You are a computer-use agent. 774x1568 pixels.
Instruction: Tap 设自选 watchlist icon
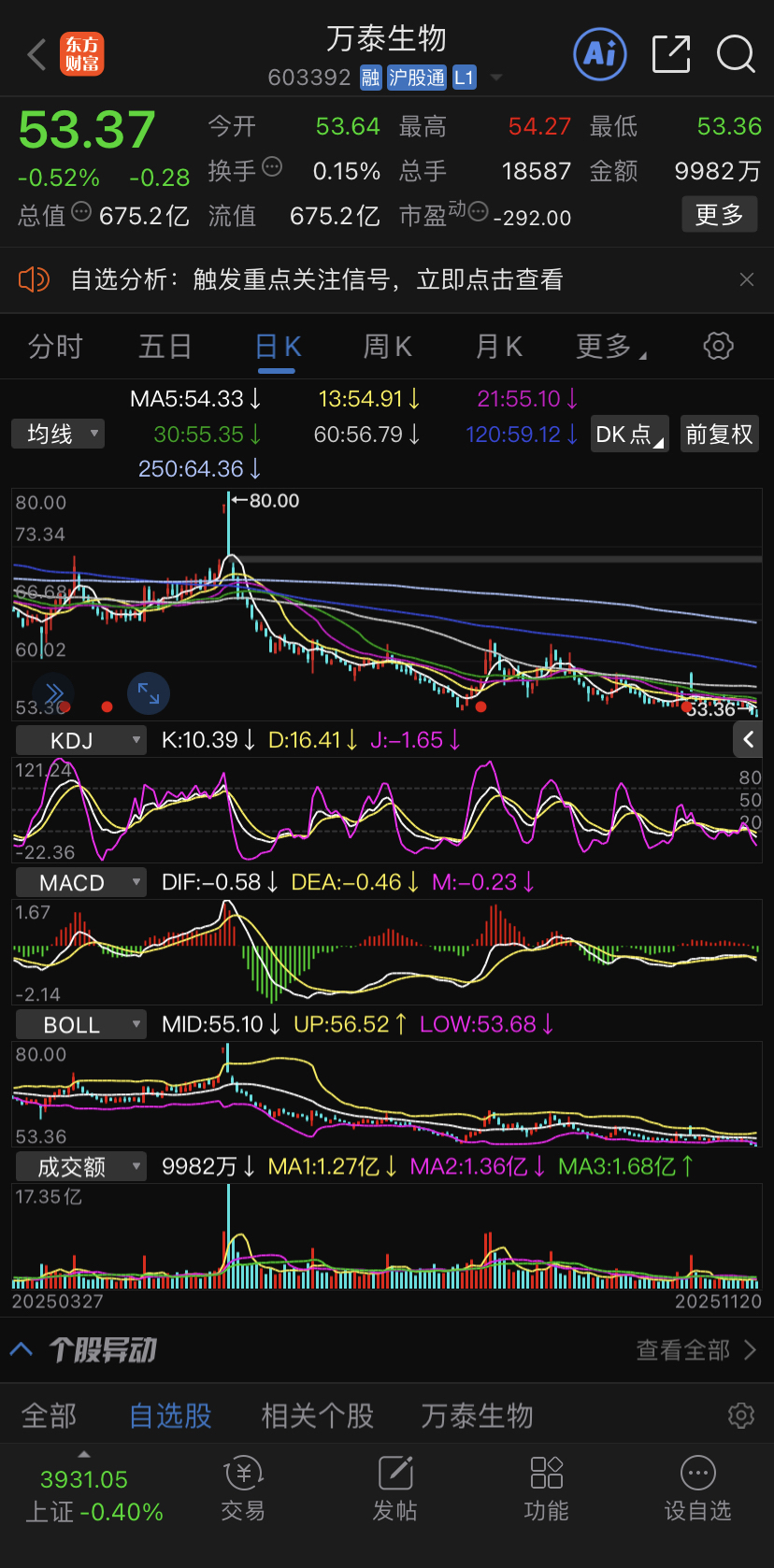(x=697, y=1489)
